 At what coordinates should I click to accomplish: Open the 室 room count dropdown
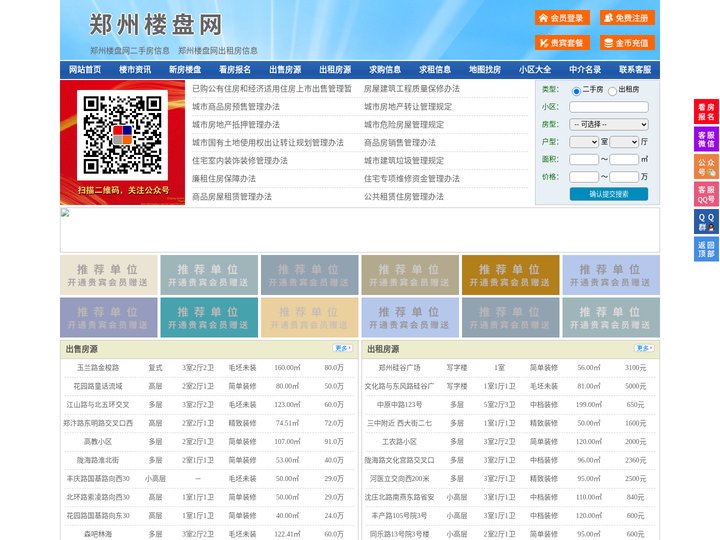click(x=584, y=142)
